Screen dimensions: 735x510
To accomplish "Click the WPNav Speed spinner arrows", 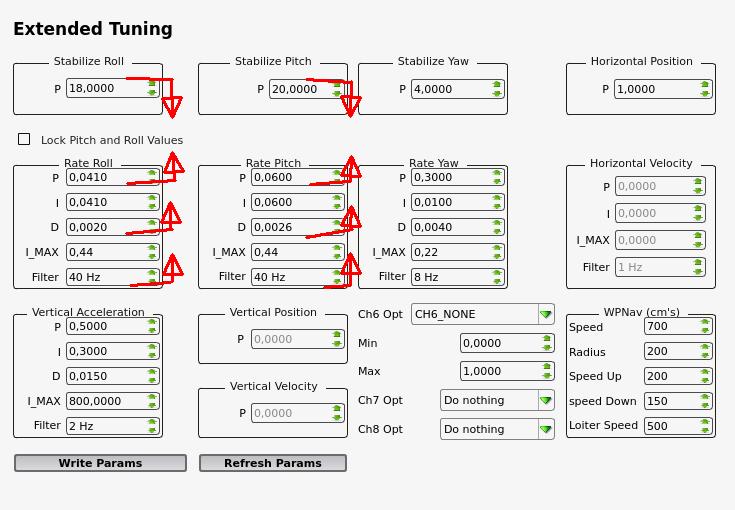I will (x=705, y=326).
